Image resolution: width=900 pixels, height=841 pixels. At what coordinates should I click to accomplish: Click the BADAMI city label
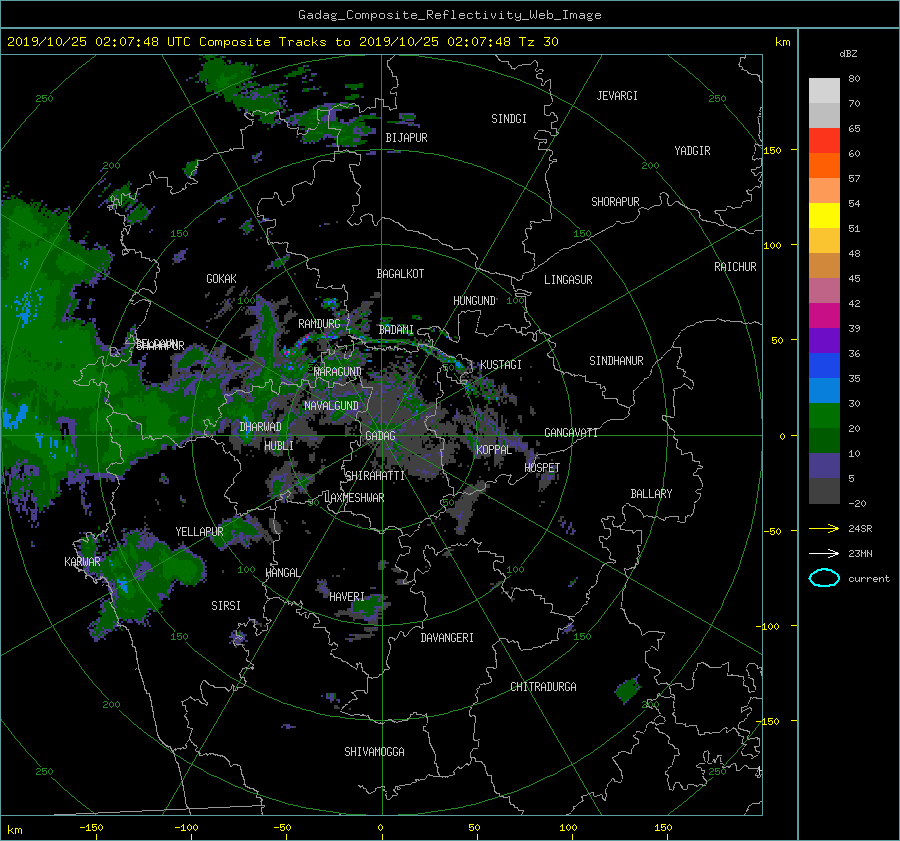(396, 330)
